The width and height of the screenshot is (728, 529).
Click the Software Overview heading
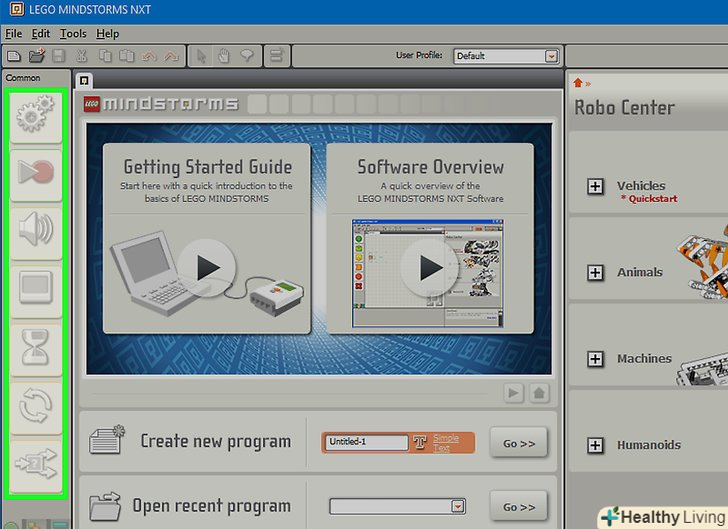point(430,167)
